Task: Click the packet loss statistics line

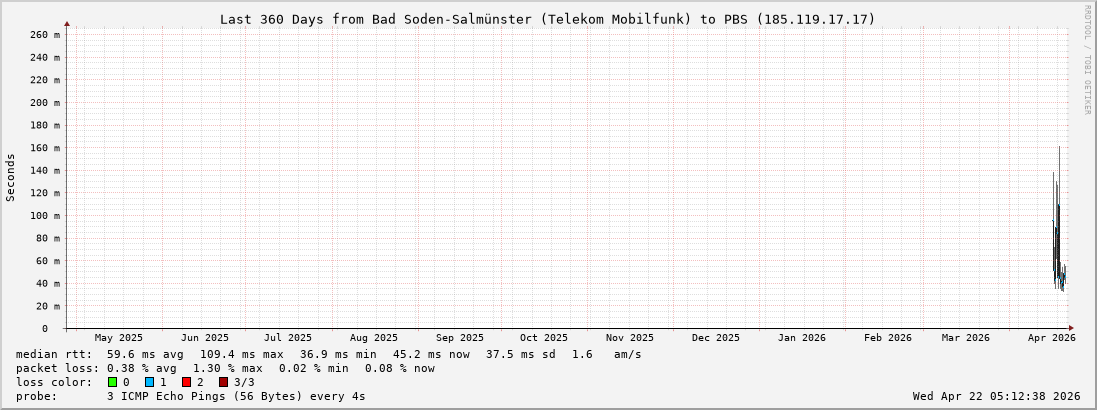Action: [x=226, y=368]
